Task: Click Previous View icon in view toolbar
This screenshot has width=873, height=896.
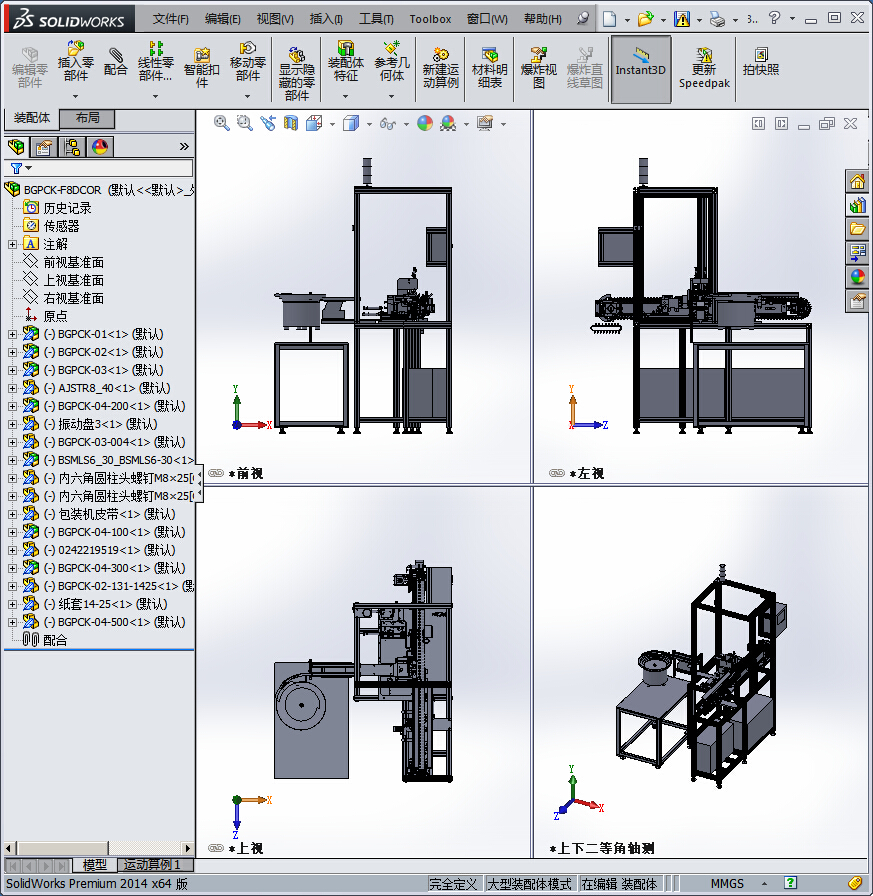Action: coord(268,123)
